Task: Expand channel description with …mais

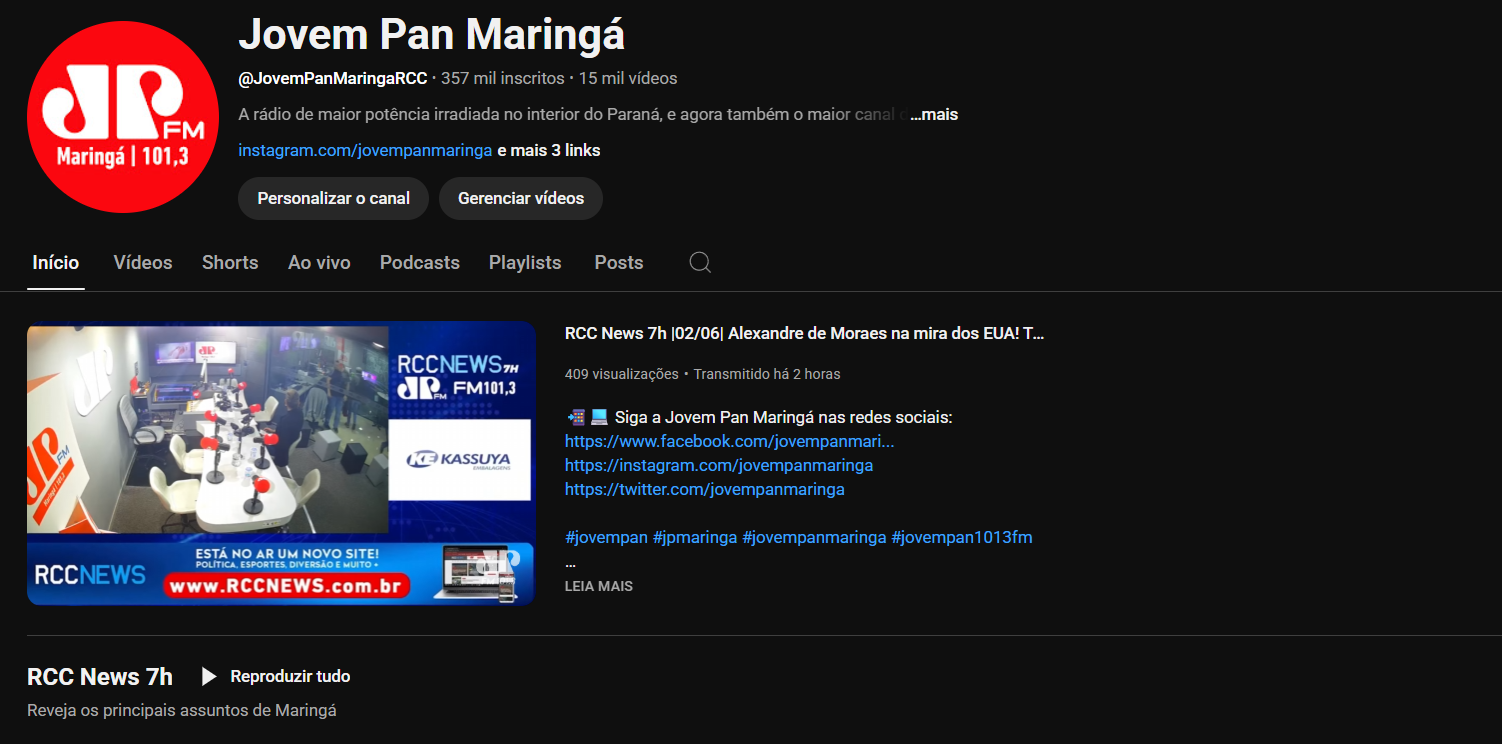Action: pos(934,115)
